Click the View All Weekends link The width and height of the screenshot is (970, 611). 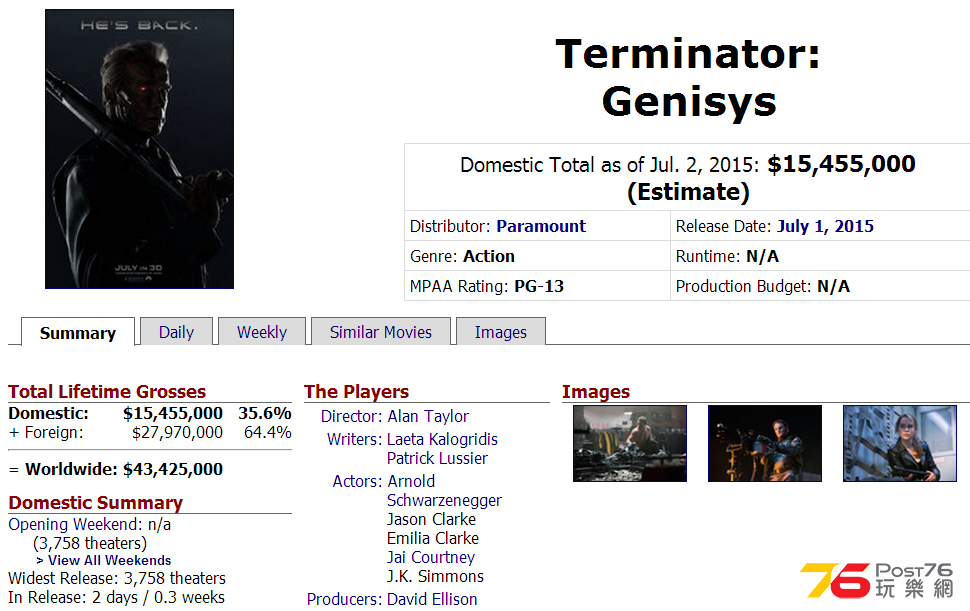pos(103,560)
